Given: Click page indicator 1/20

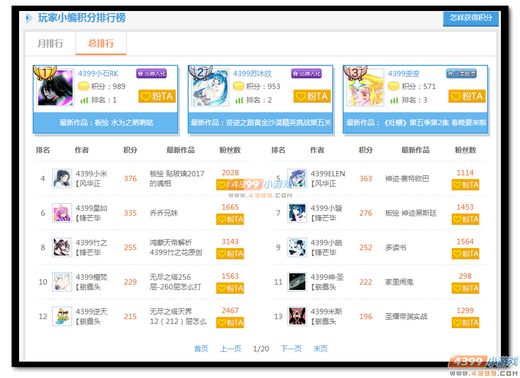Looking at the screenshot, I should click(x=261, y=349).
